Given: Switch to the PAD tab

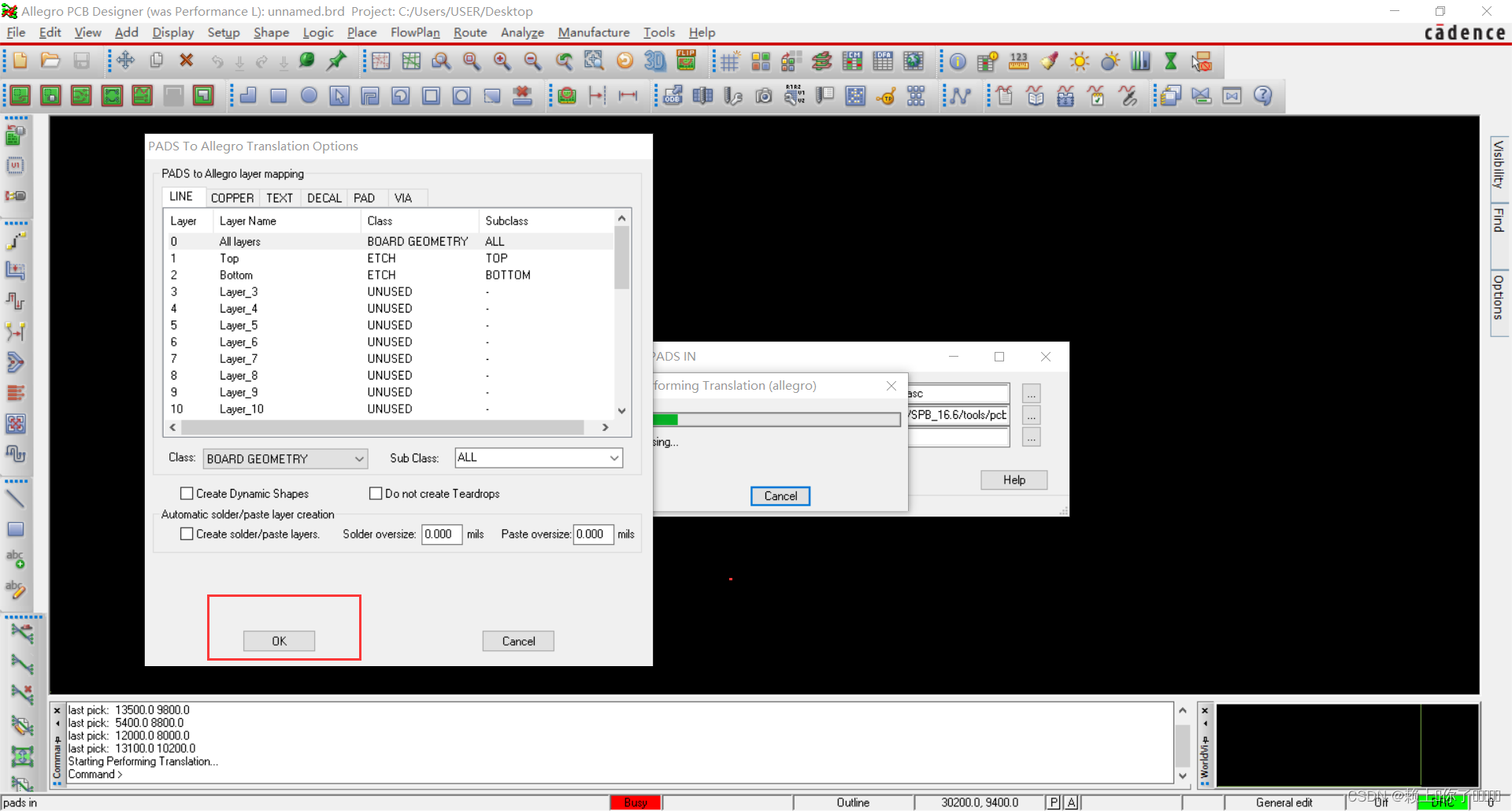Looking at the screenshot, I should 364,198.
